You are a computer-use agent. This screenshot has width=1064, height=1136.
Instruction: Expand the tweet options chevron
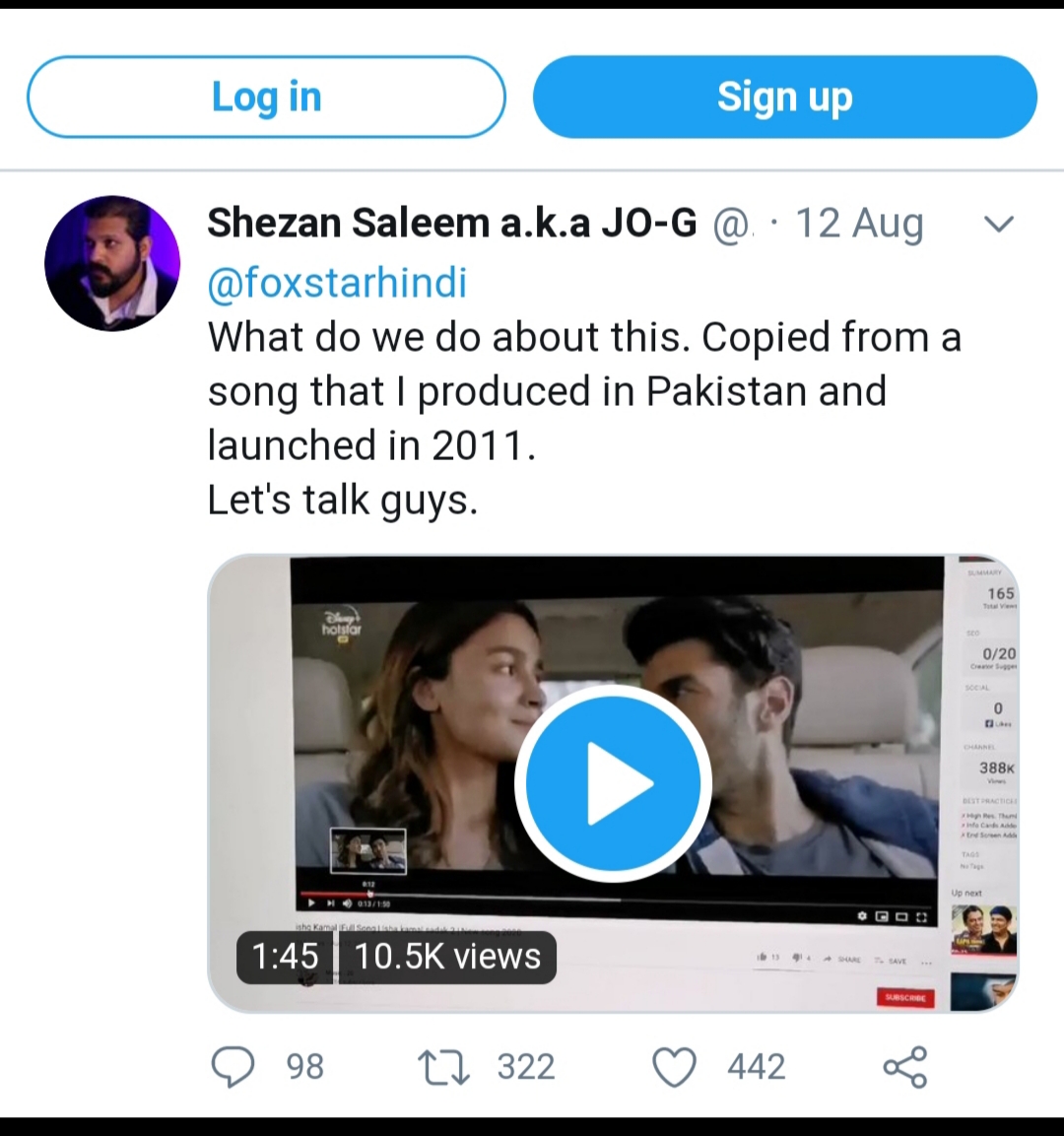[999, 225]
